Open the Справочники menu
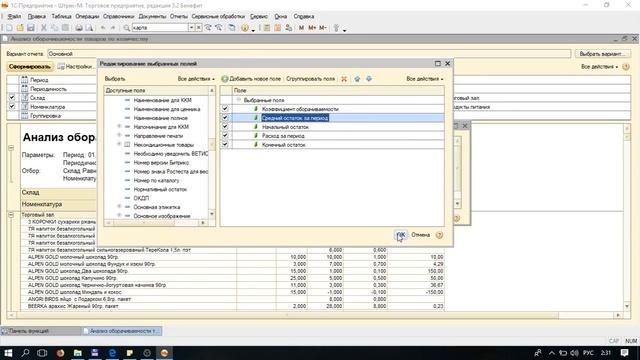 (118, 17)
